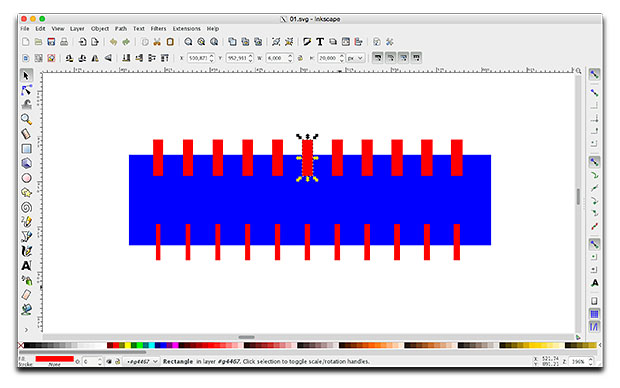Redo the last undone action
This screenshot has width=620, height=388.
(126, 42)
